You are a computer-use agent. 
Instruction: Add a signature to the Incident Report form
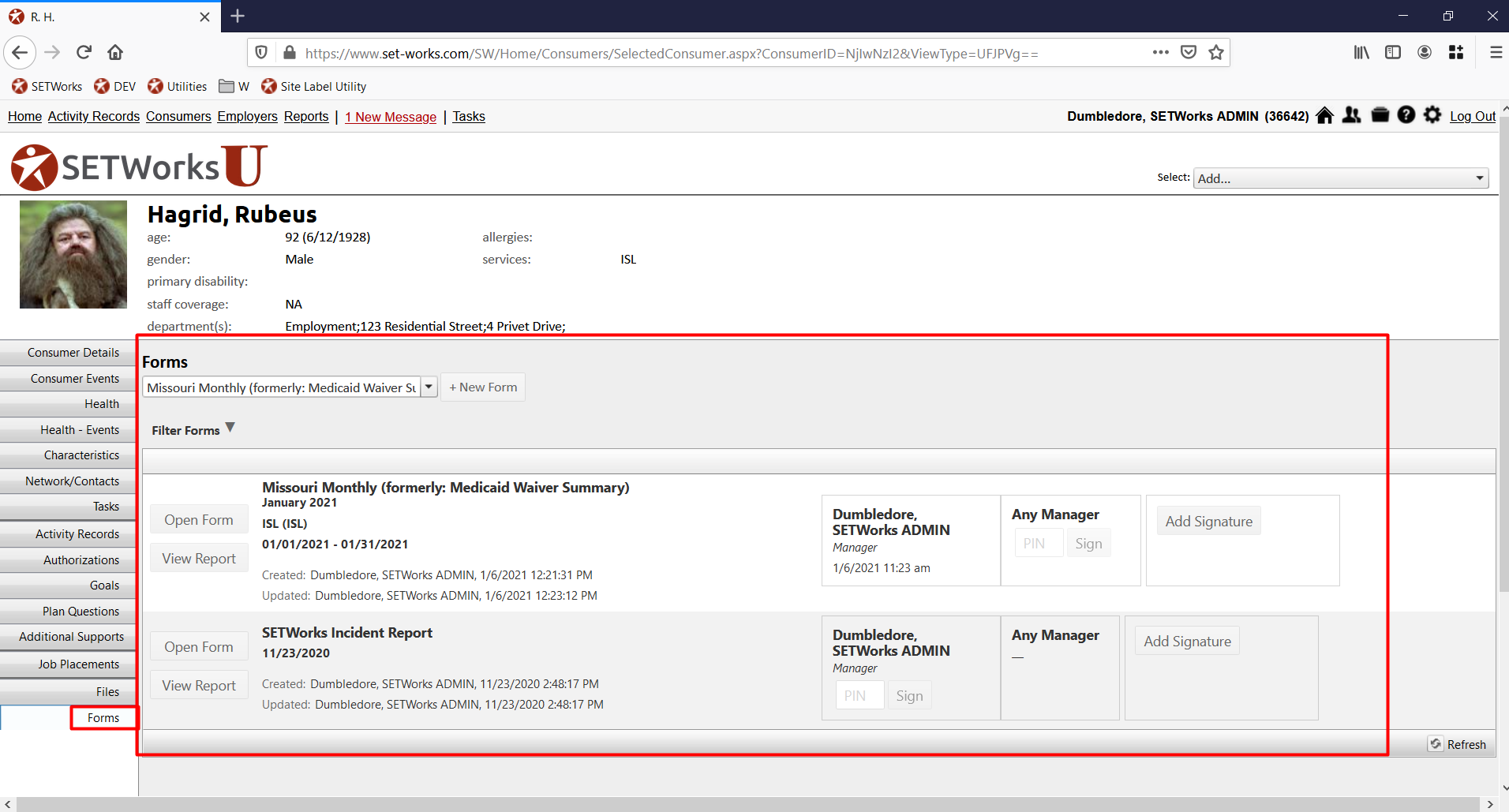point(1188,642)
